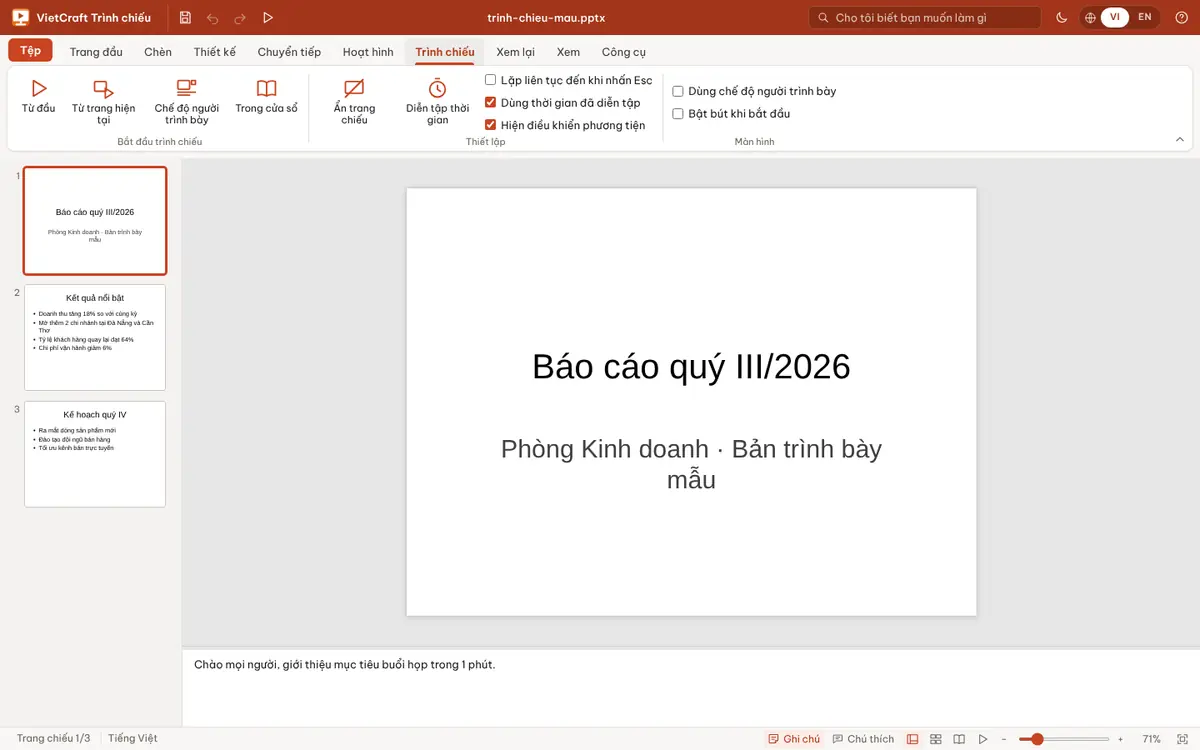The height and width of the screenshot is (750, 1200).
Task: Switch interface language to EN
Action: [x=1145, y=17]
